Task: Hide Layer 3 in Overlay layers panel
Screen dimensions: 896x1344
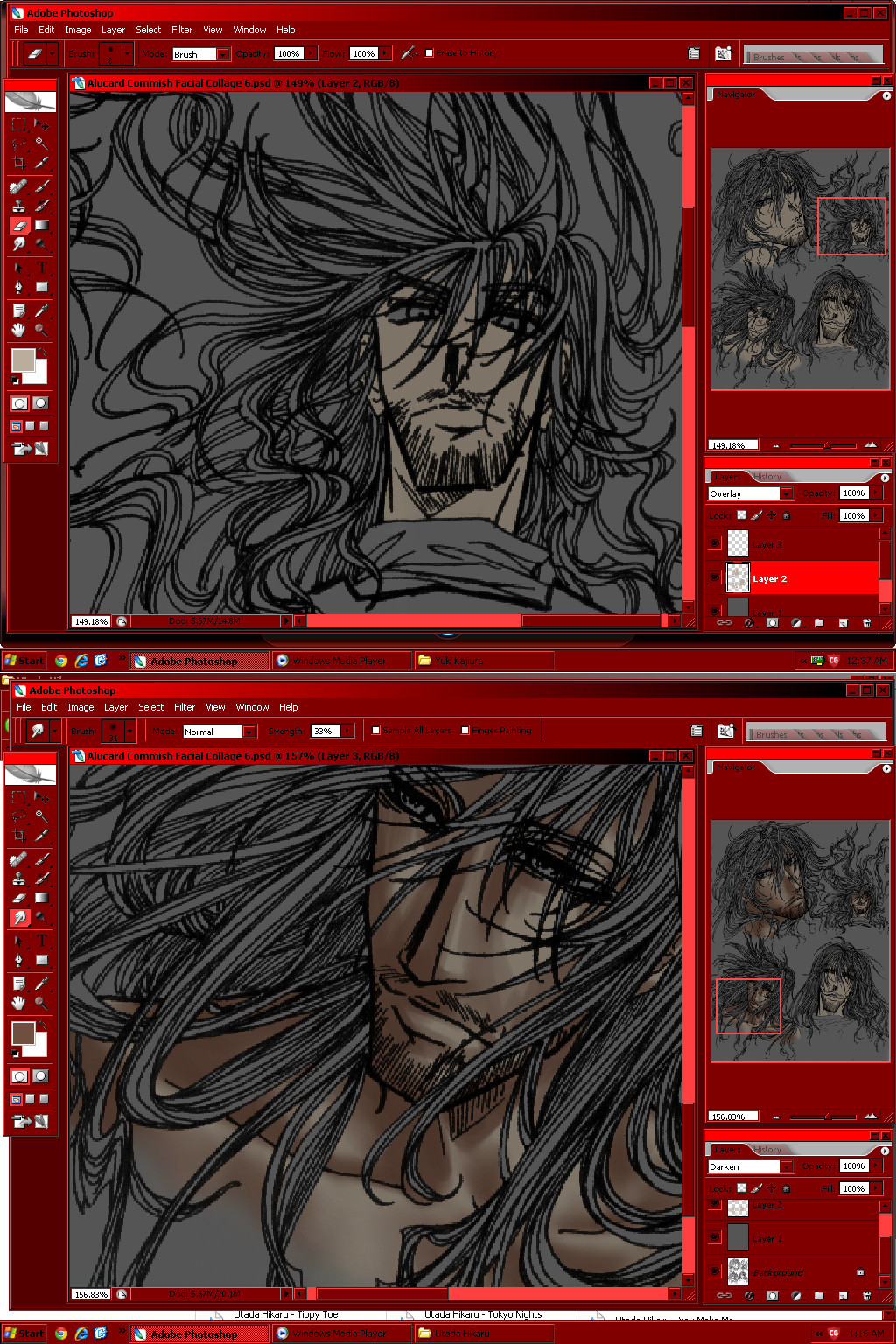Action: coord(715,543)
